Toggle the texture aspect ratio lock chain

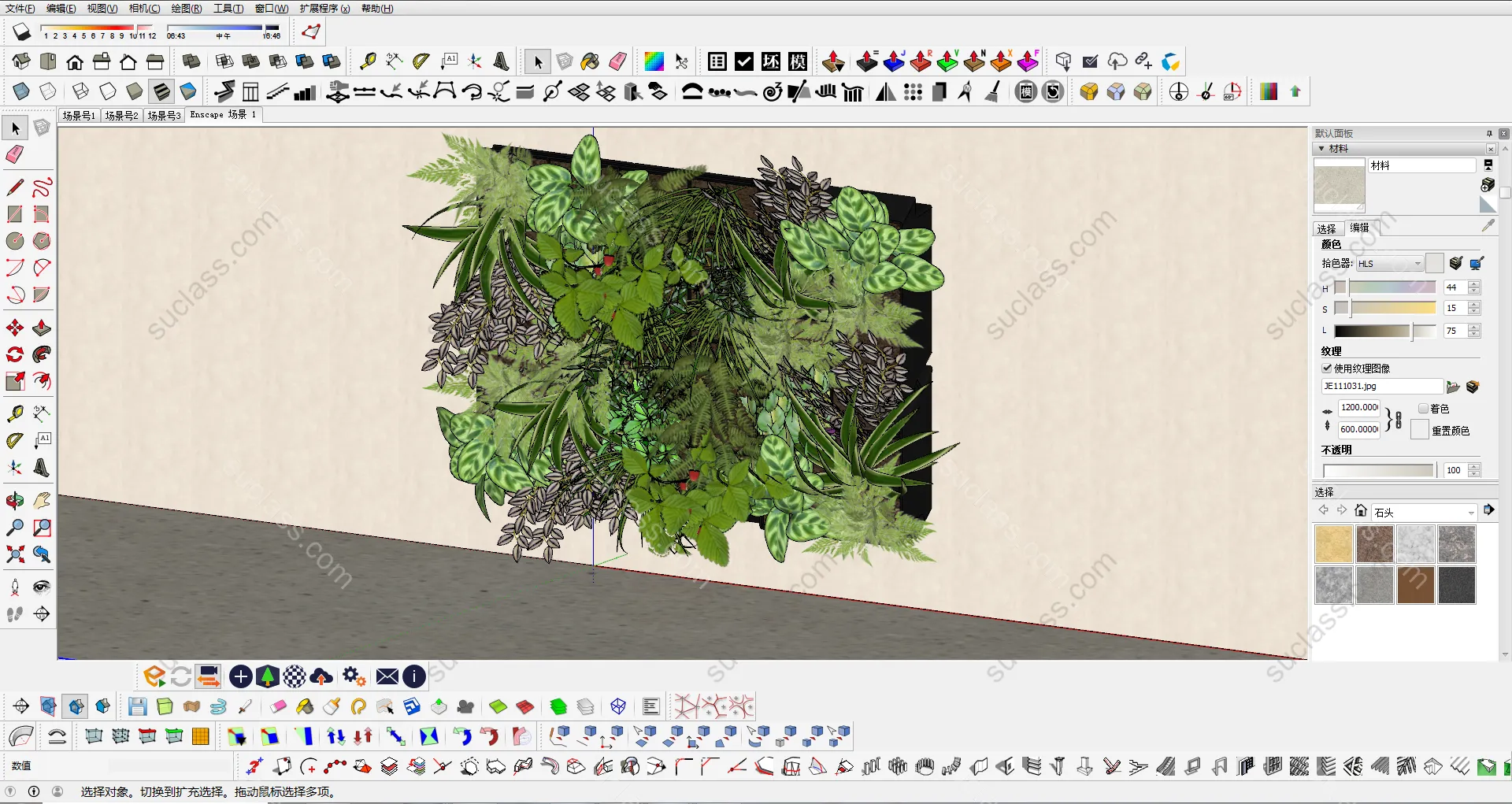coord(1398,419)
